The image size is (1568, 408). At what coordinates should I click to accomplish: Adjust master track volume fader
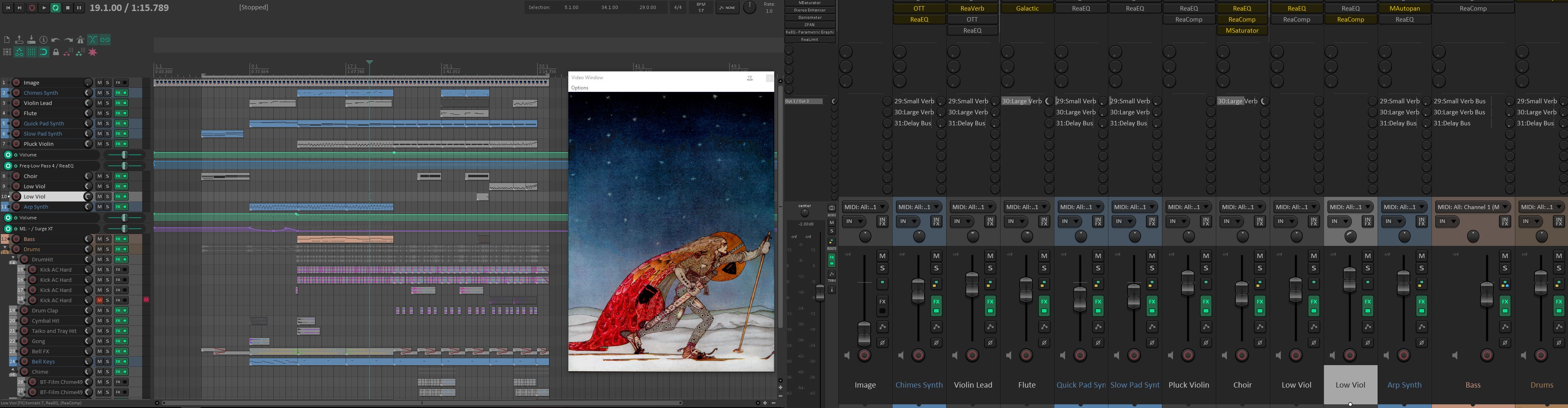820,292
